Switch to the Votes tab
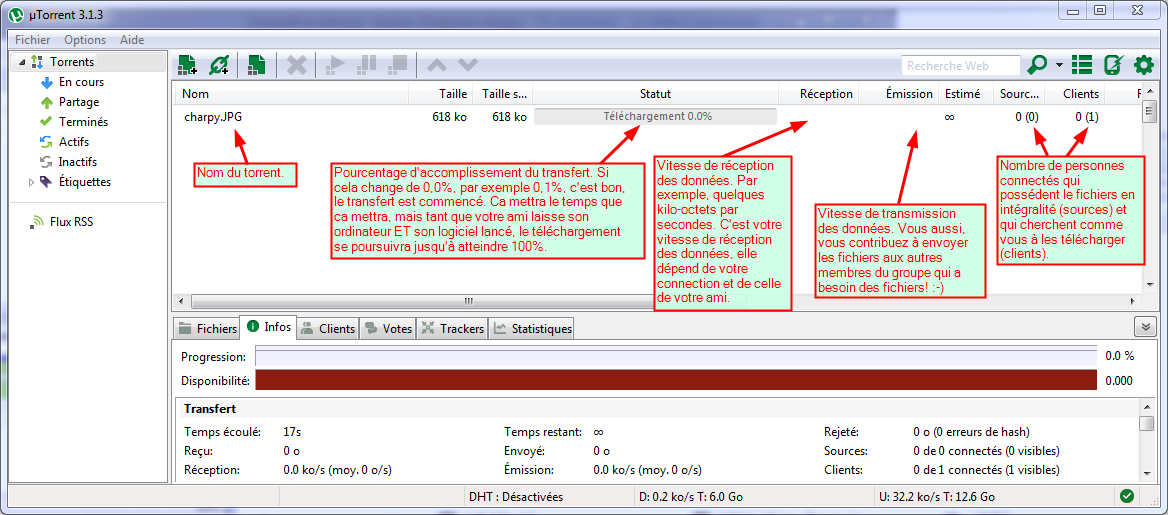The height and width of the screenshot is (515, 1168). 387,328
